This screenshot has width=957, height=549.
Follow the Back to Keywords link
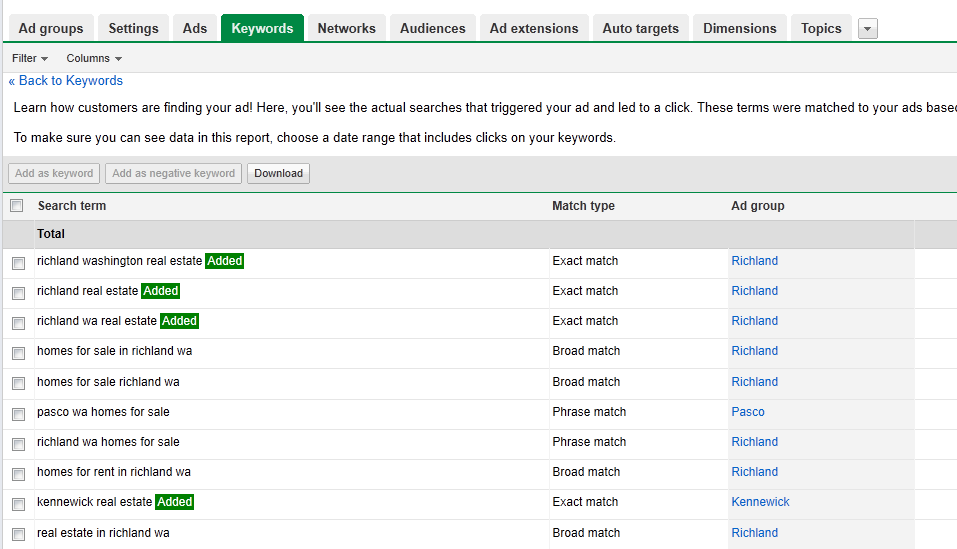coord(66,81)
